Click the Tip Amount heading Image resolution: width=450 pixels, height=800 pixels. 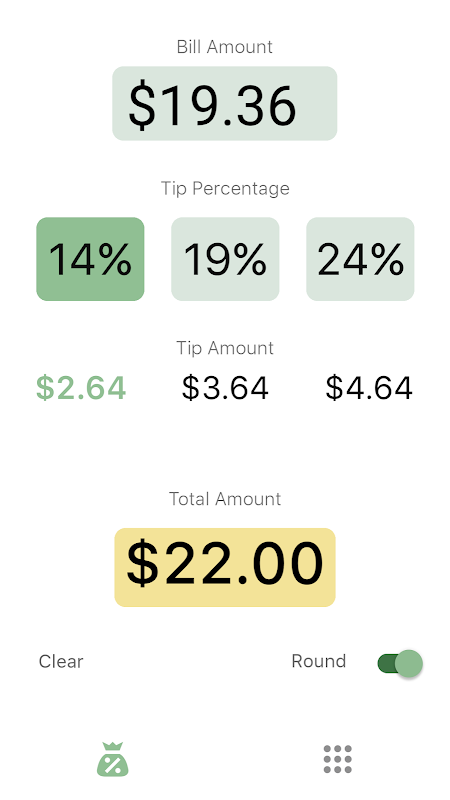pyautogui.click(x=225, y=348)
